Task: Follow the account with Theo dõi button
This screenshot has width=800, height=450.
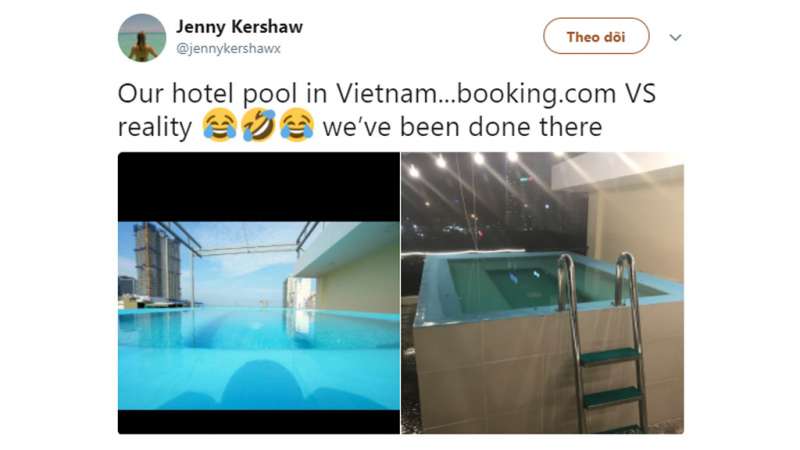Action: tap(596, 36)
